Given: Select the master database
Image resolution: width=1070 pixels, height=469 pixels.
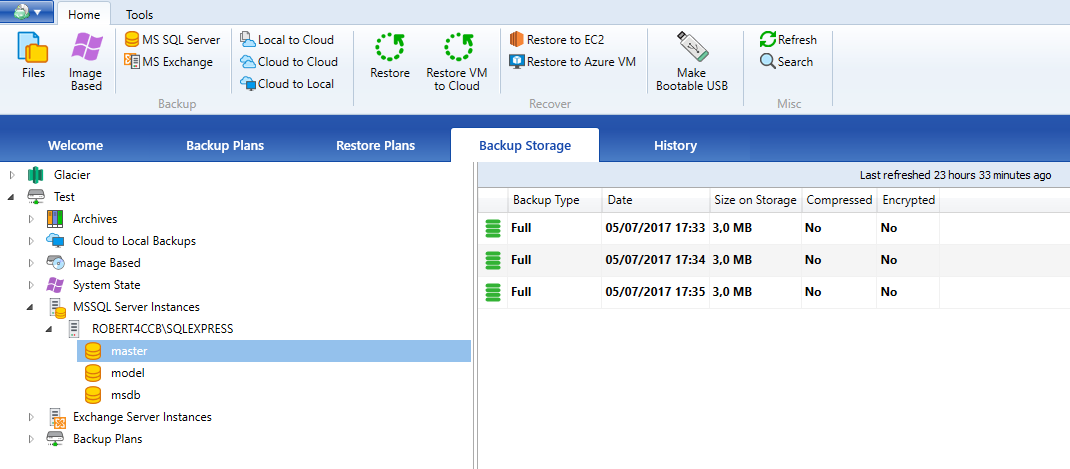Looking at the screenshot, I should (x=274, y=351).
